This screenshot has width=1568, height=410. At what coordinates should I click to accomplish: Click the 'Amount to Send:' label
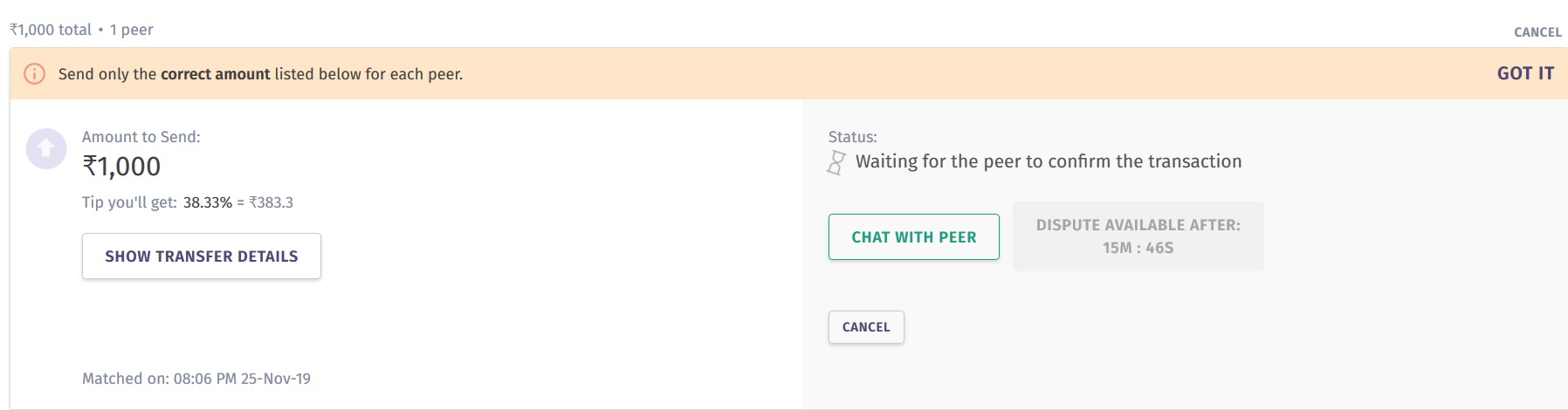141,137
